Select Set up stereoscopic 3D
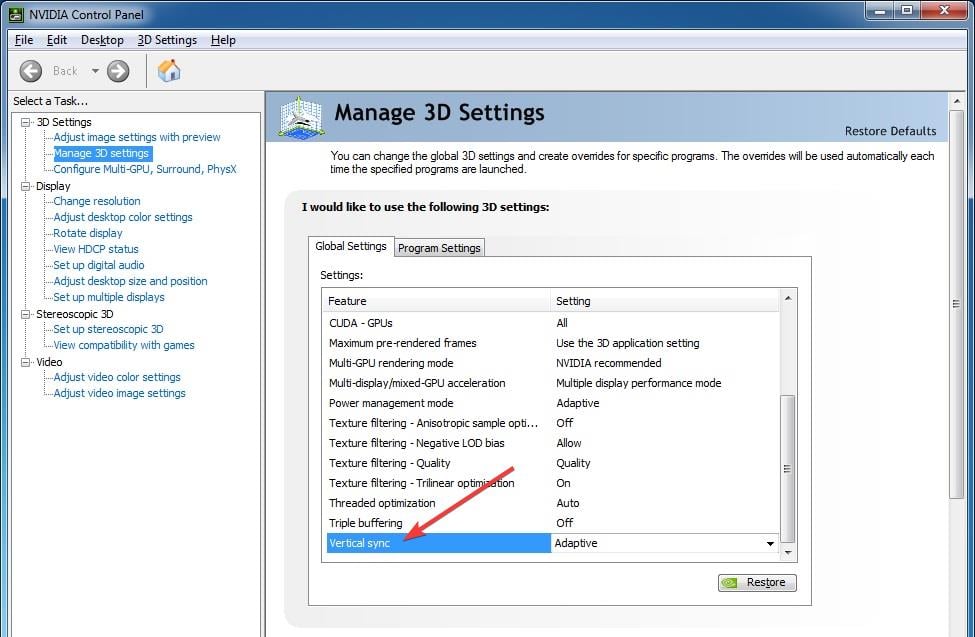975x637 pixels. (108, 329)
